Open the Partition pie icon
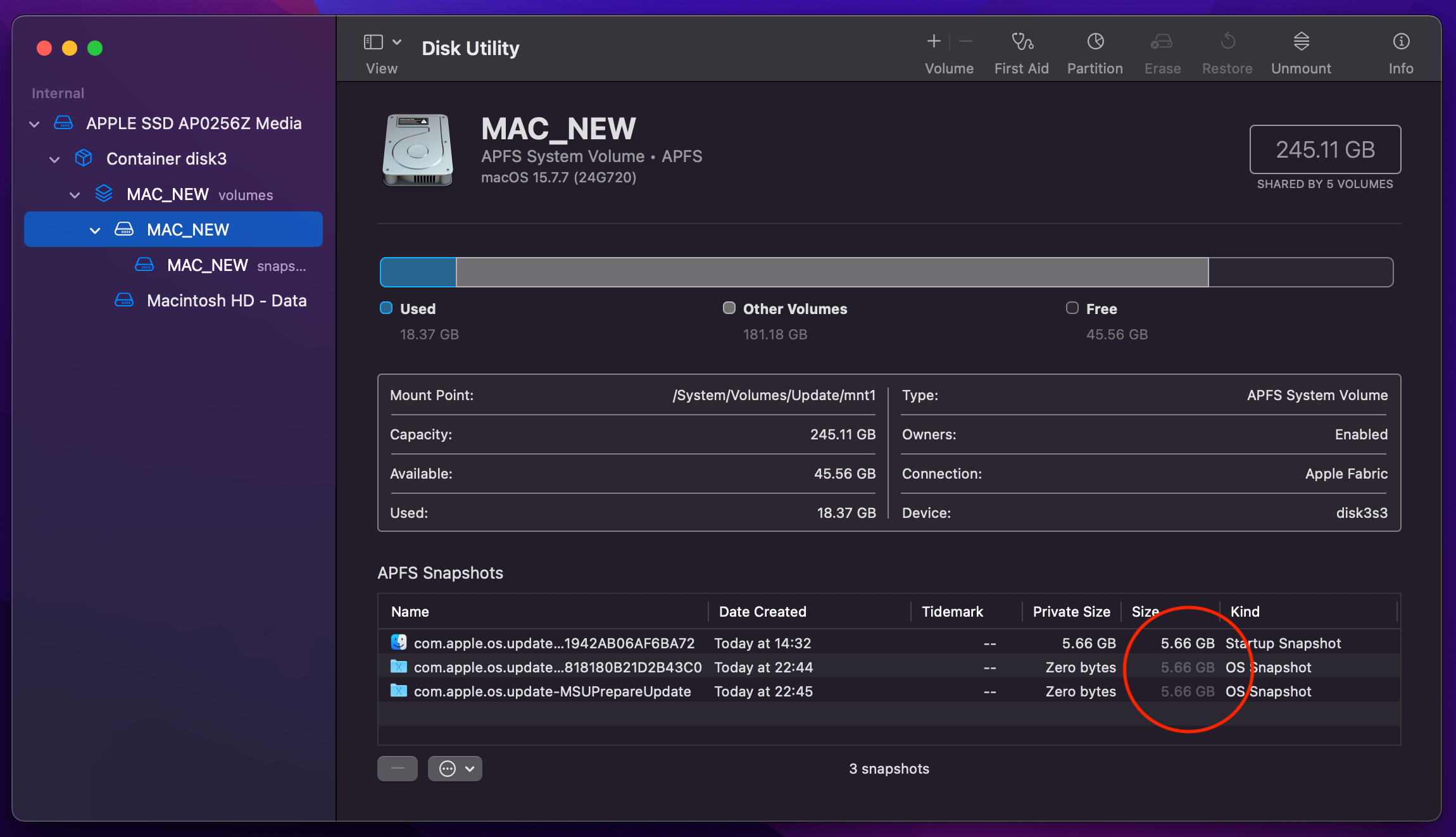This screenshot has height=837, width=1456. point(1095,42)
